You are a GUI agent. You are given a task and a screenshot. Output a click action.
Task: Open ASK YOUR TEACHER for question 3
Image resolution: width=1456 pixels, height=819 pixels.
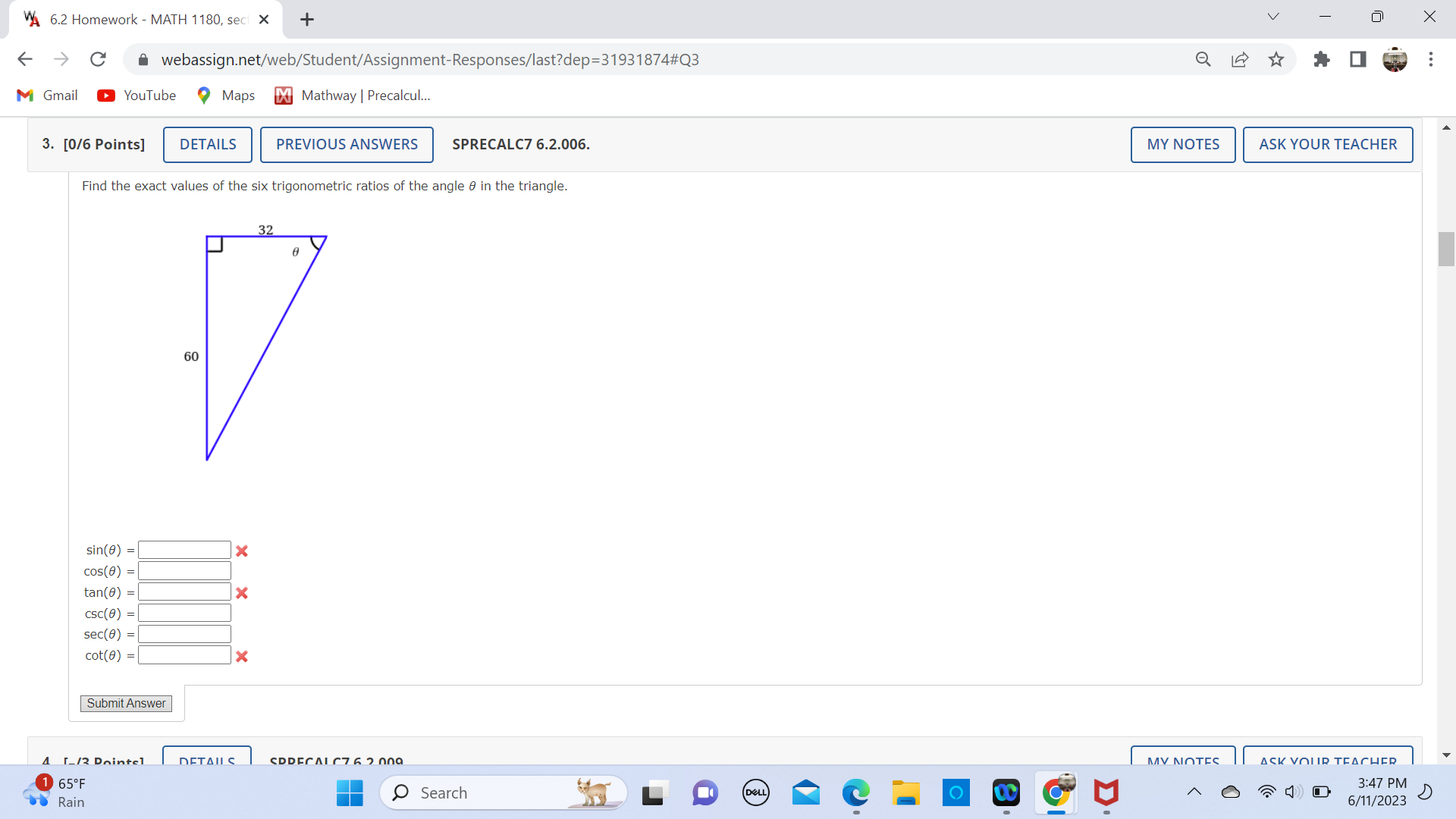[1328, 144]
